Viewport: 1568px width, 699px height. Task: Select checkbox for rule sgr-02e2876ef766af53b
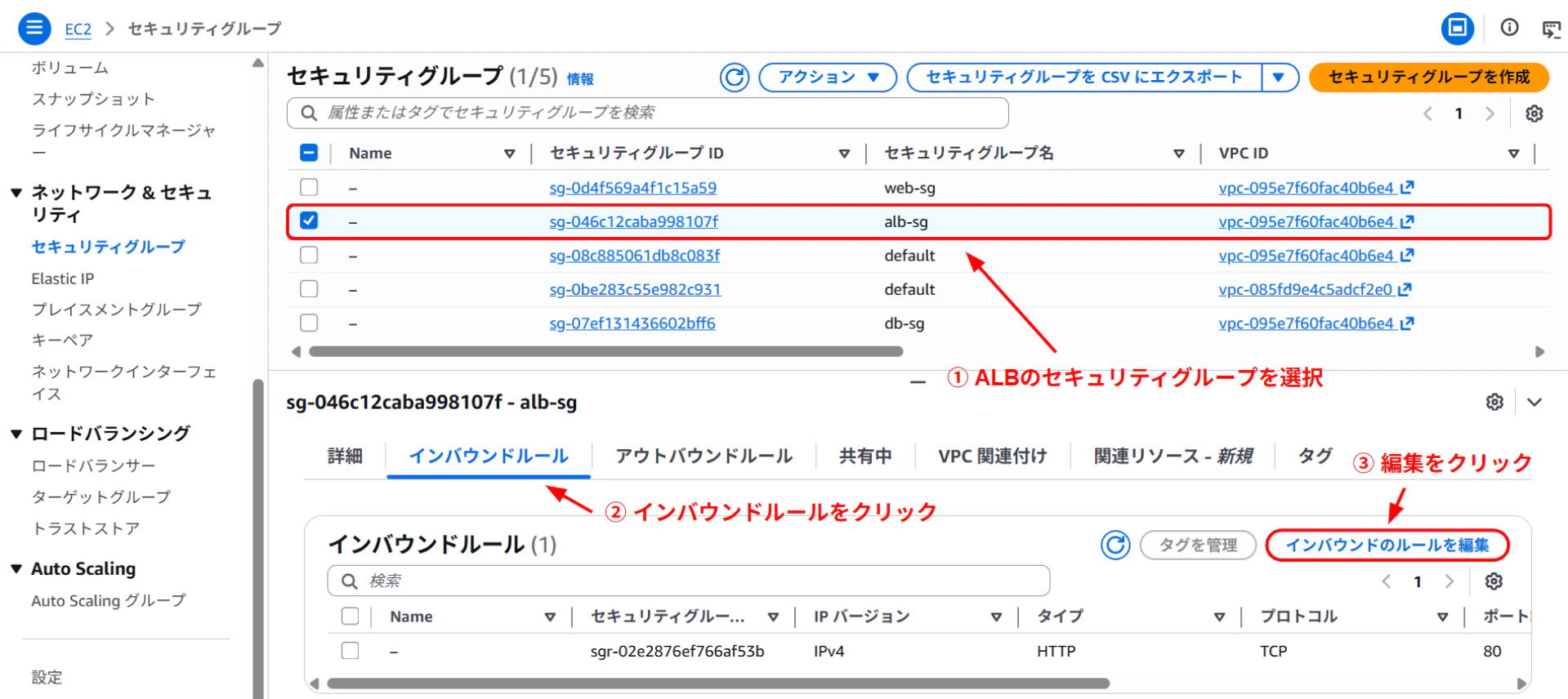[350, 650]
